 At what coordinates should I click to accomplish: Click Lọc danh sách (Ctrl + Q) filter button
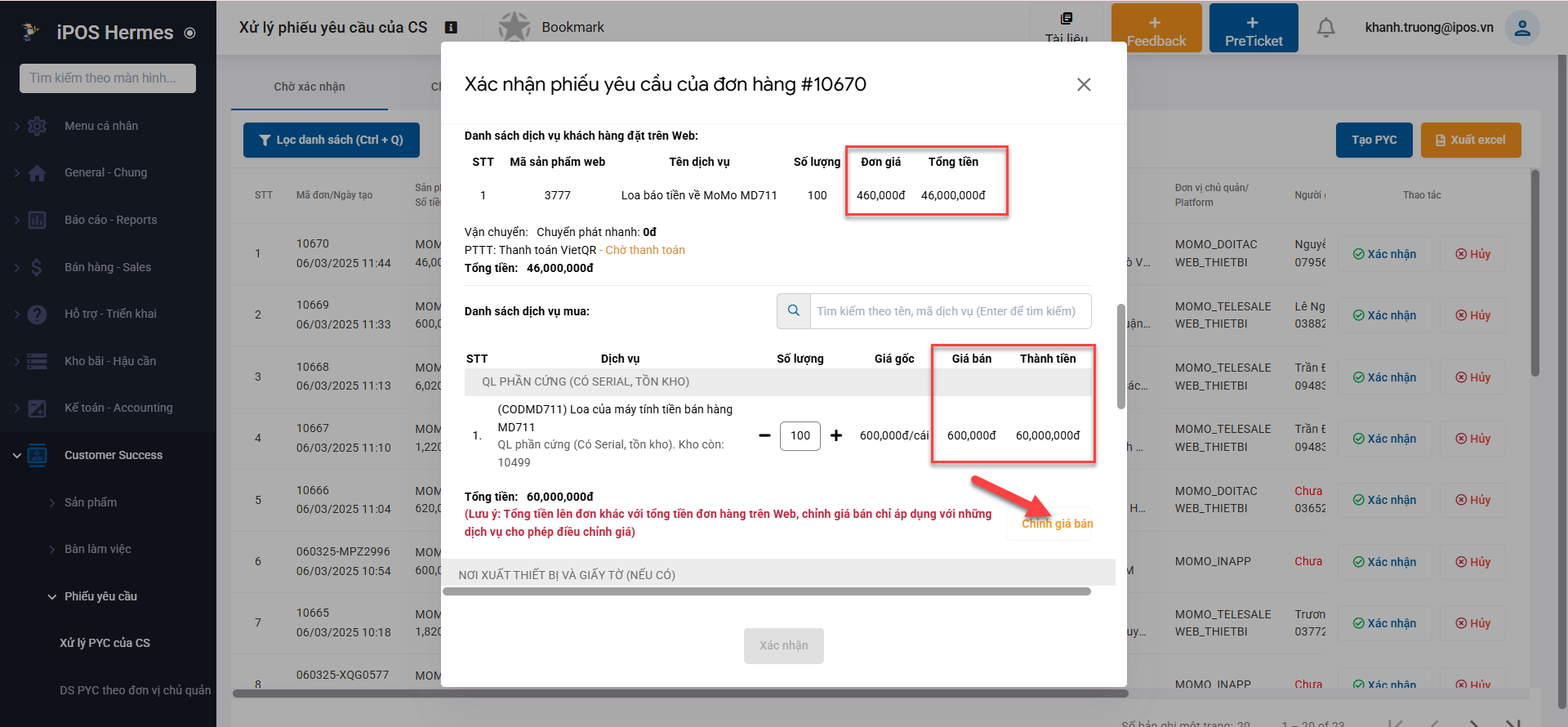332,140
